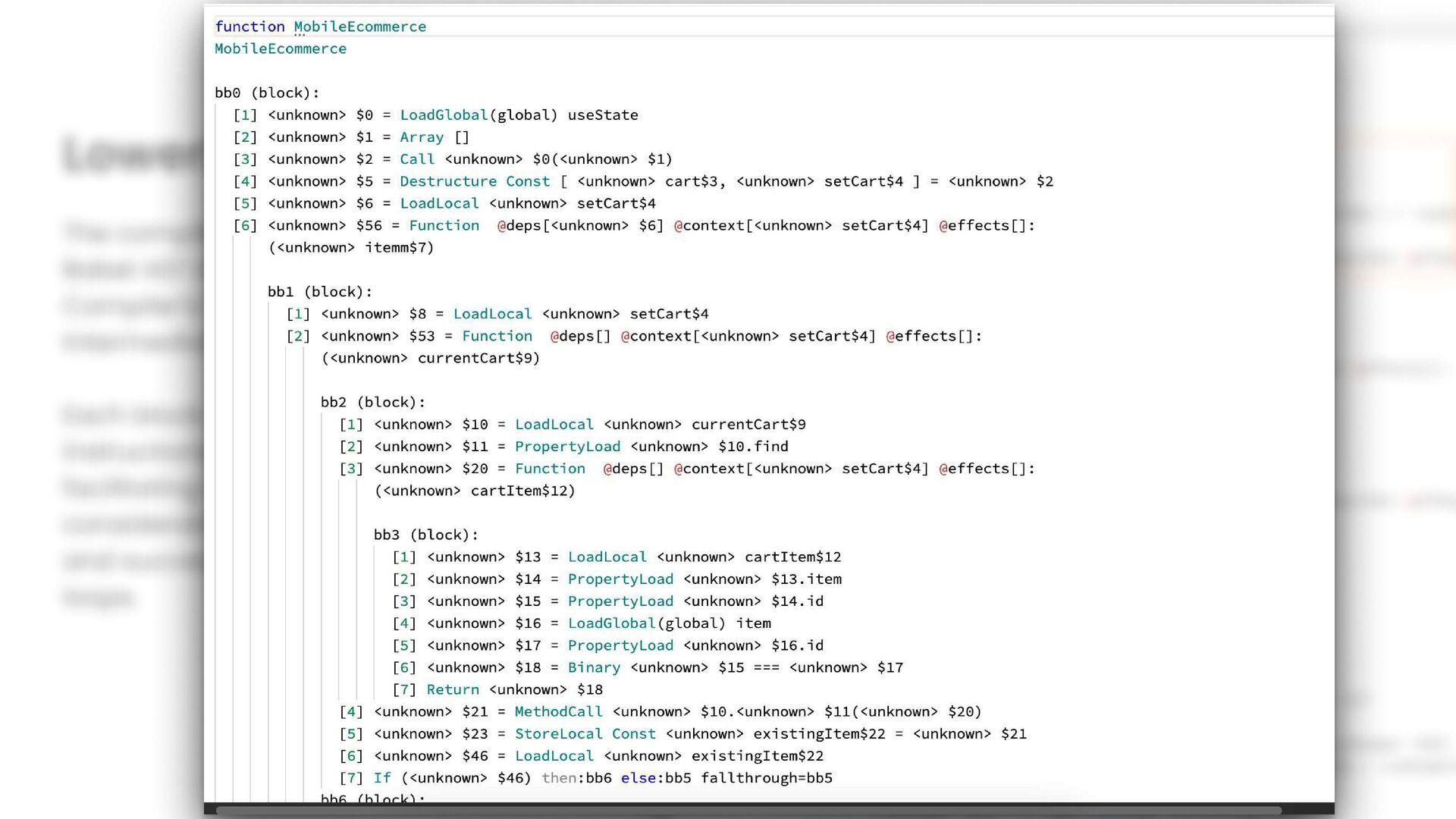Select the '$1 = Array []' instruction line
1456x819 pixels.
pos(351,137)
